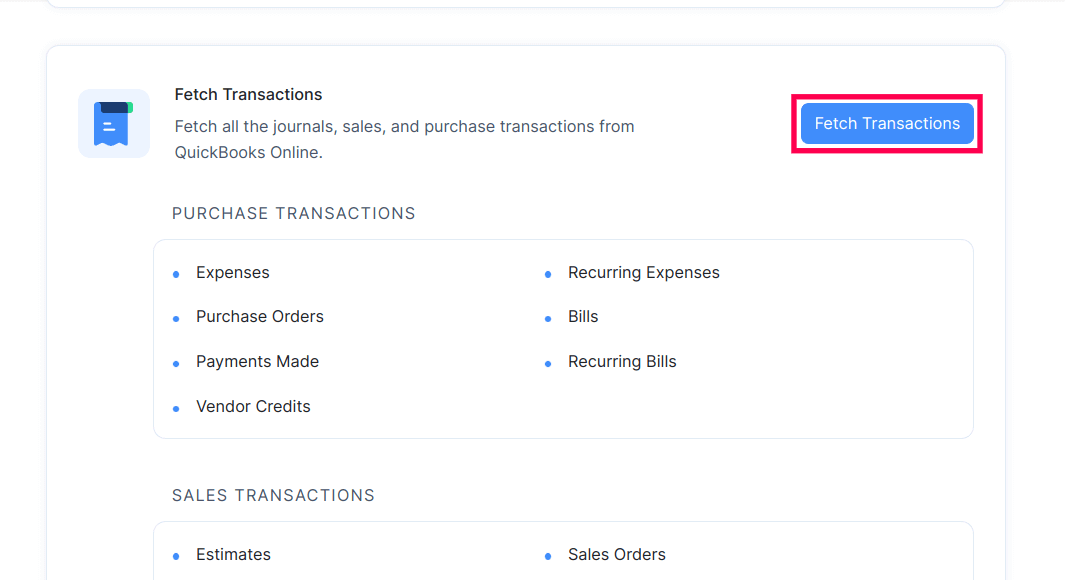This screenshot has width=1065, height=580.
Task: Select the Bills entry
Action: coord(583,316)
